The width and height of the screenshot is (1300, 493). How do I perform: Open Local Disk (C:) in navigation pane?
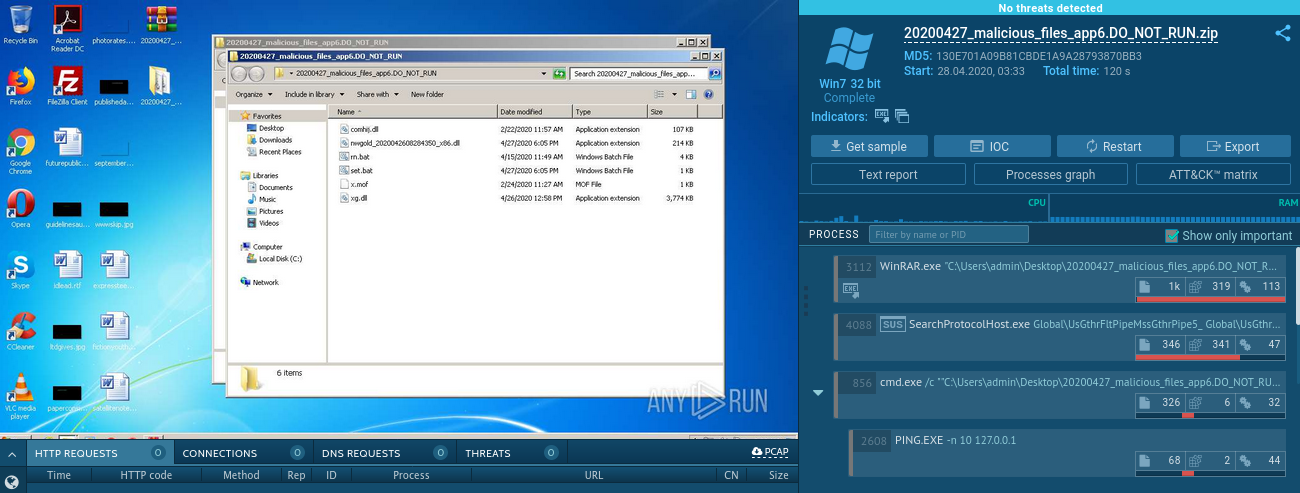[x=274, y=258]
